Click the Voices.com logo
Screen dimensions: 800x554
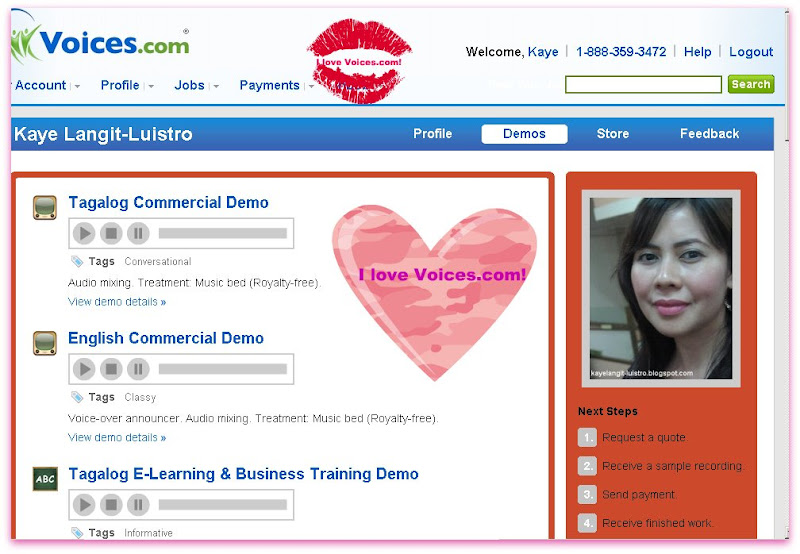pos(101,43)
